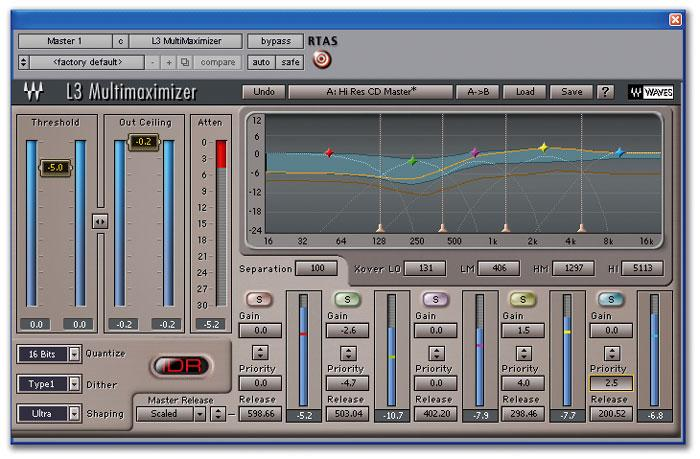Solo the purple mid band
The height and width of the screenshot is (459, 700).
[435, 299]
